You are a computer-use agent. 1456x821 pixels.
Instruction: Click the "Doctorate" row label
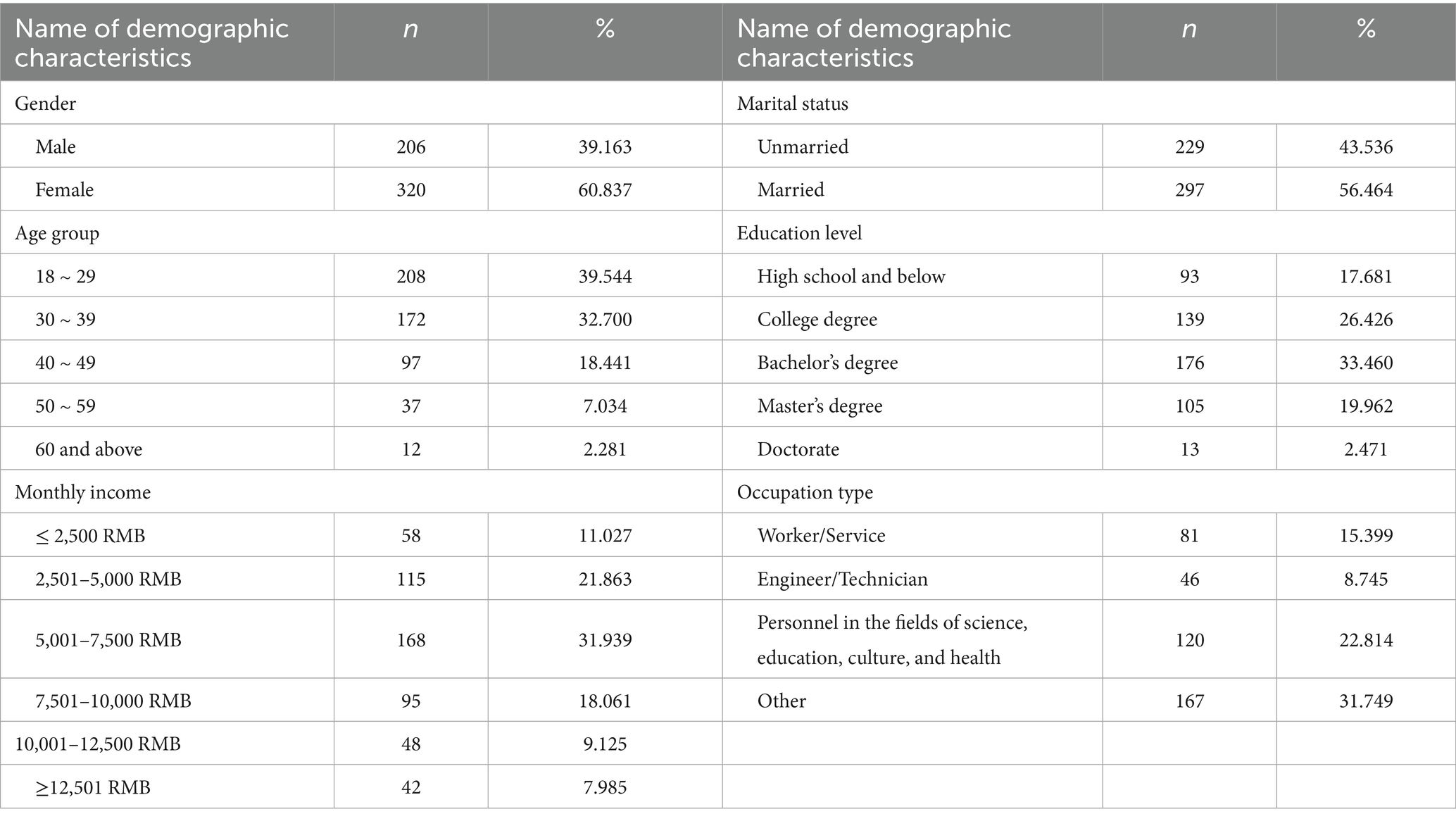(798, 449)
